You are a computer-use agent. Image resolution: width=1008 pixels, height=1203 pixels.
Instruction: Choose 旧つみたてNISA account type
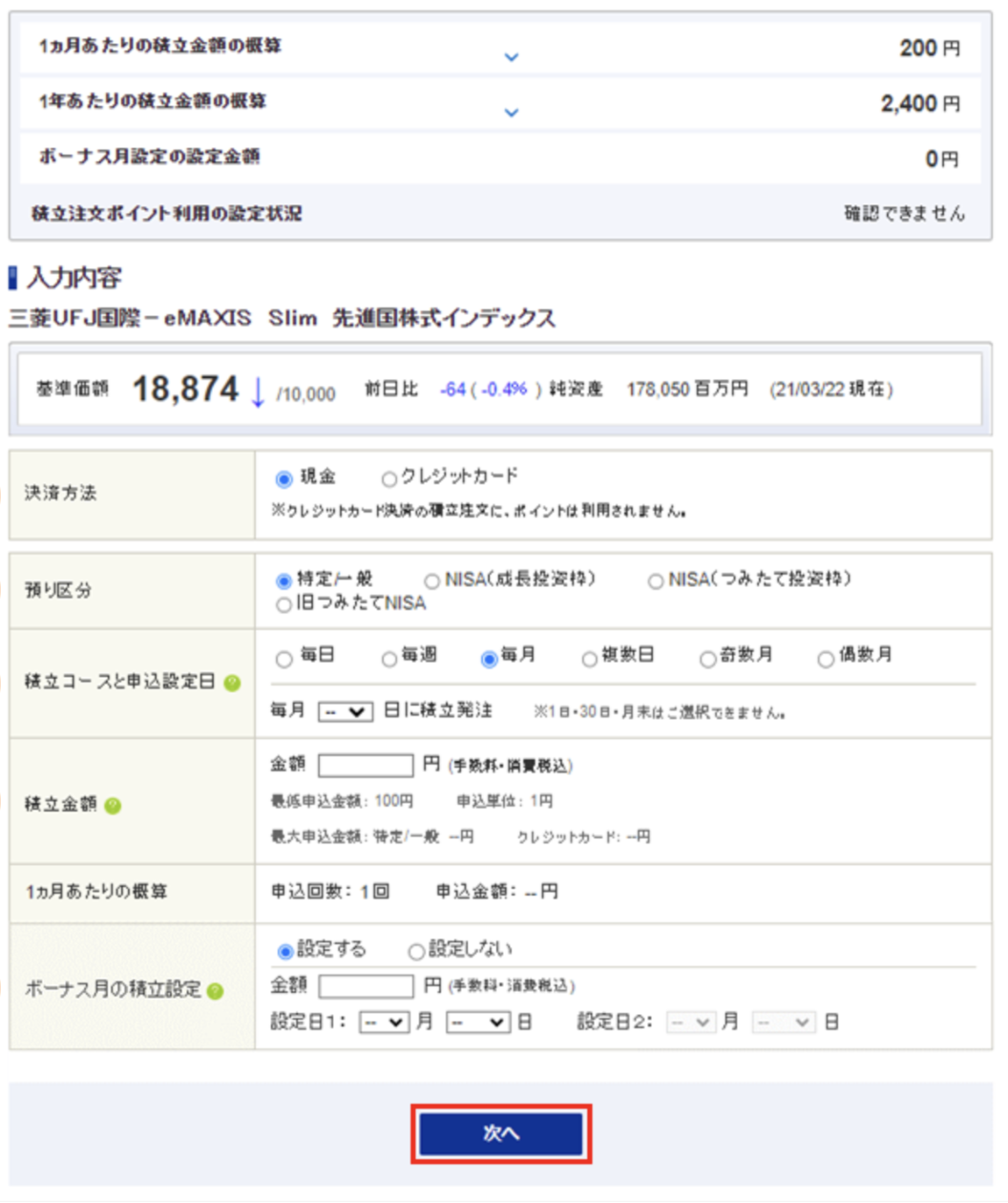[x=283, y=604]
